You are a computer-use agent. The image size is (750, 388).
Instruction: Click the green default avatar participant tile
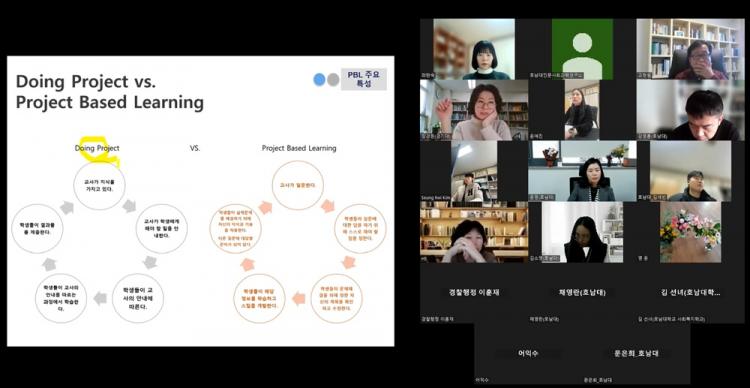(582, 49)
